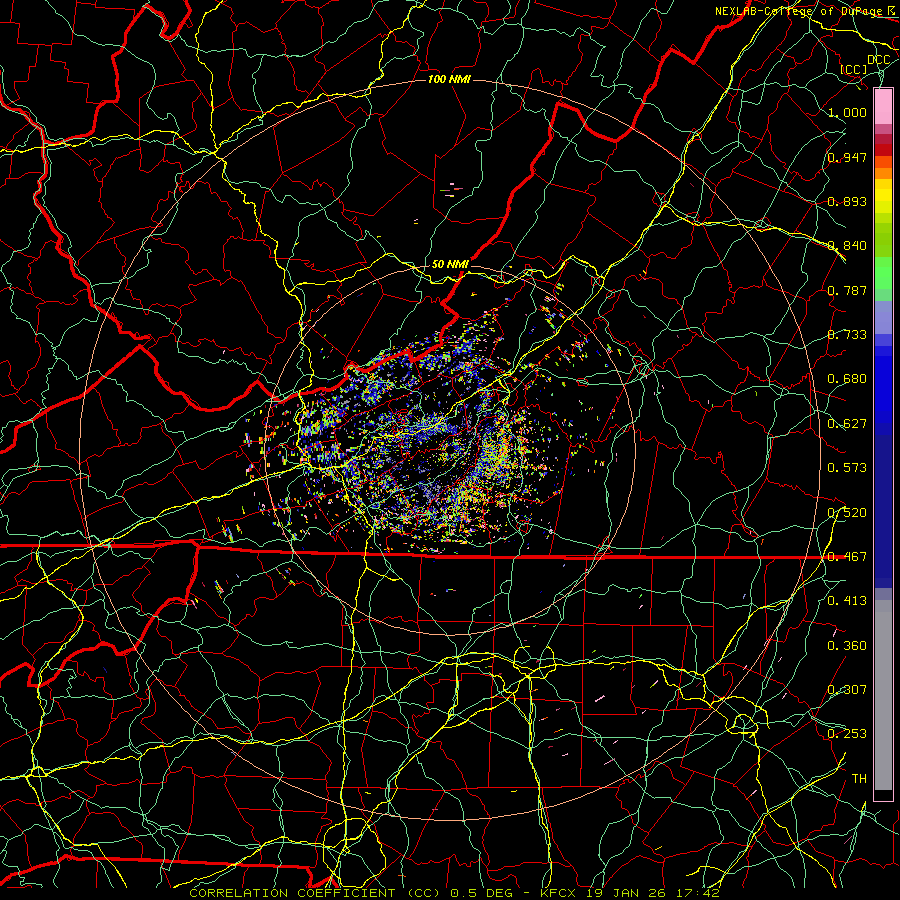Viewport: 900px width, 900px height.
Task: Click the Correlation Coefficient KFCX caption text
Action: [455, 893]
